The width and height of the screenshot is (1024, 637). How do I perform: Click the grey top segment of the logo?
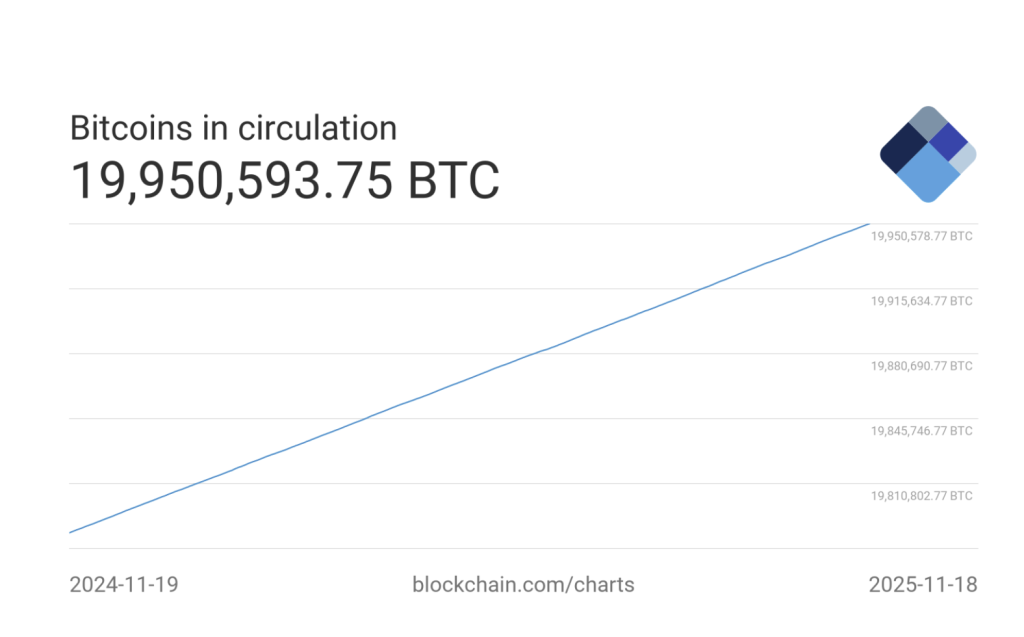[928, 122]
